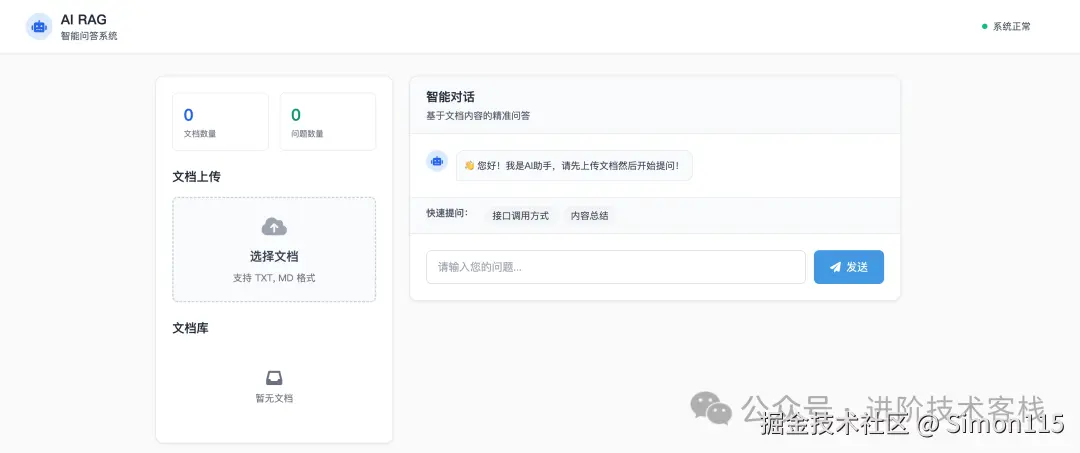Click the 支持 TXT, MD 格式 hint

[274, 278]
